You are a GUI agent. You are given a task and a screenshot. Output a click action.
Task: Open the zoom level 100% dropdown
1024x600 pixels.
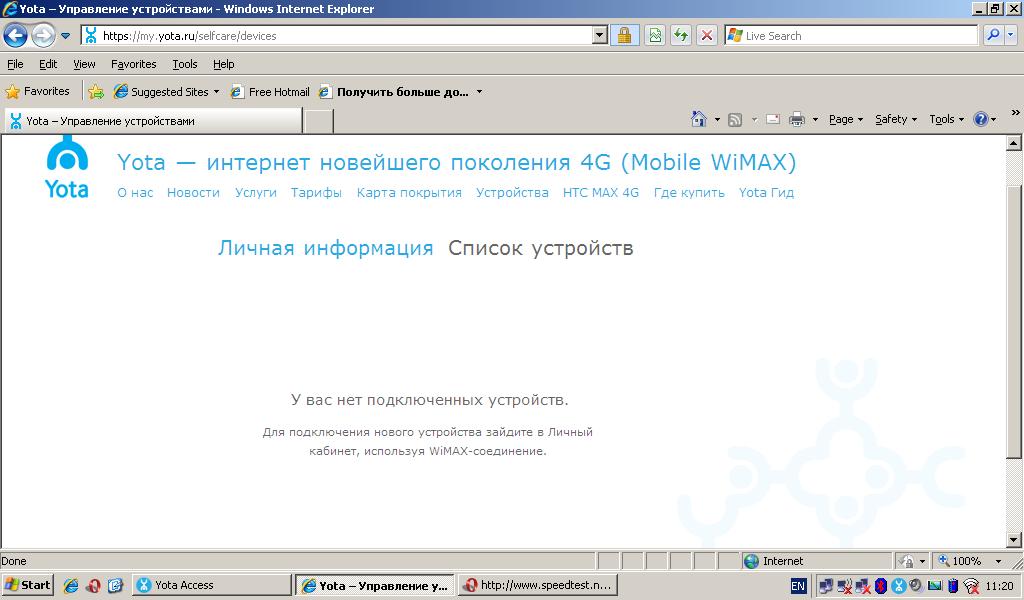click(969, 561)
